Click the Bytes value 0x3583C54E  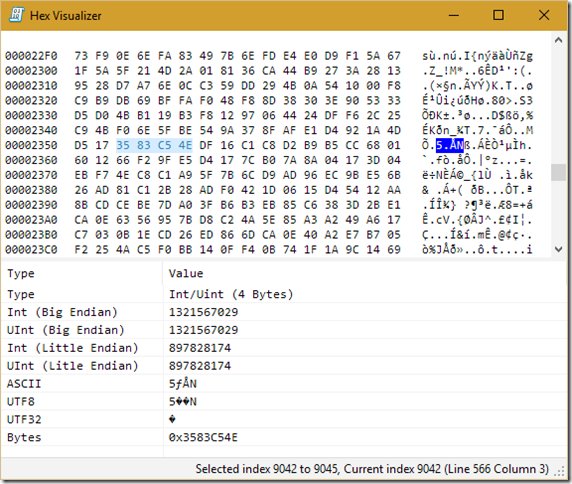point(203,437)
